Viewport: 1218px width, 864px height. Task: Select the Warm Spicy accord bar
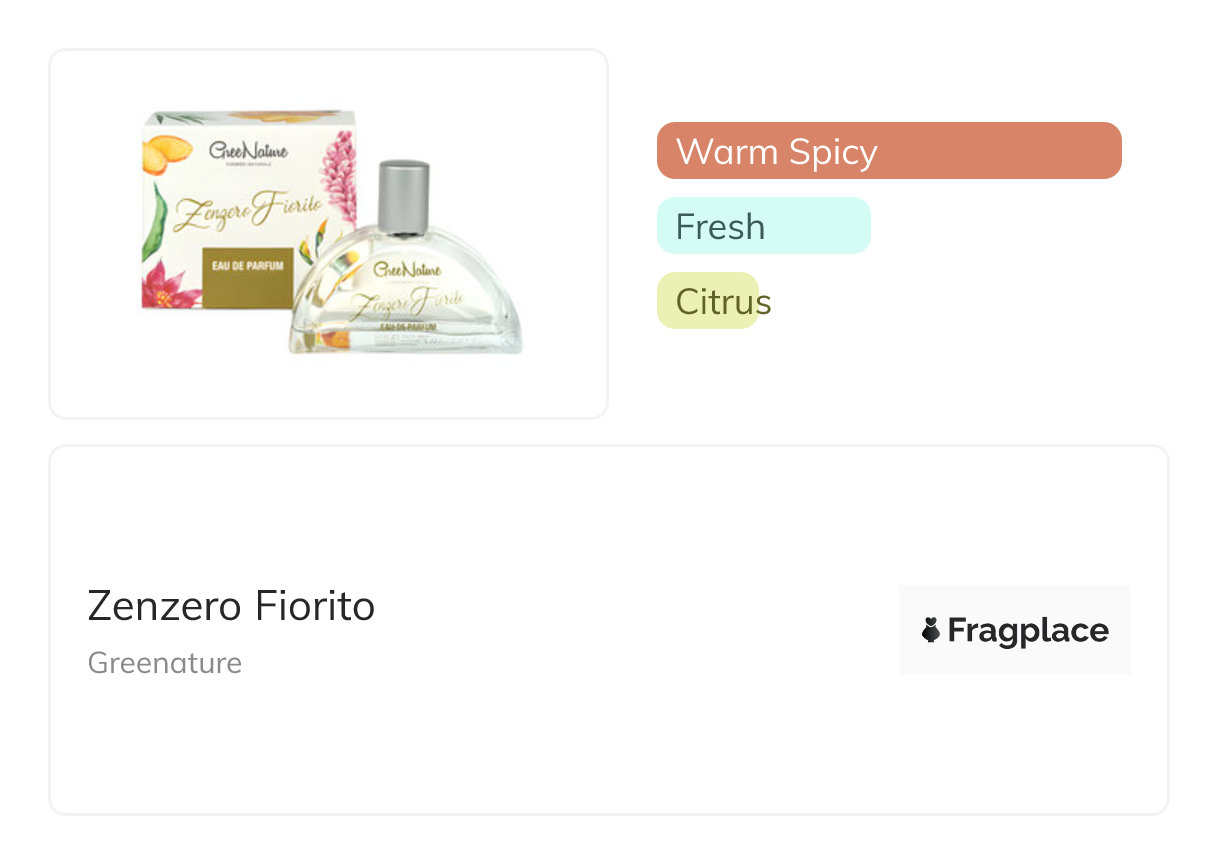[888, 151]
